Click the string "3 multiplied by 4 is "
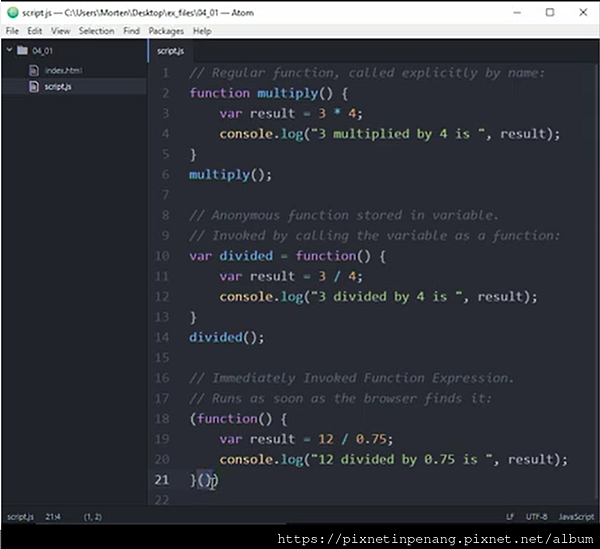This screenshot has height=549, width=600. coord(398,134)
